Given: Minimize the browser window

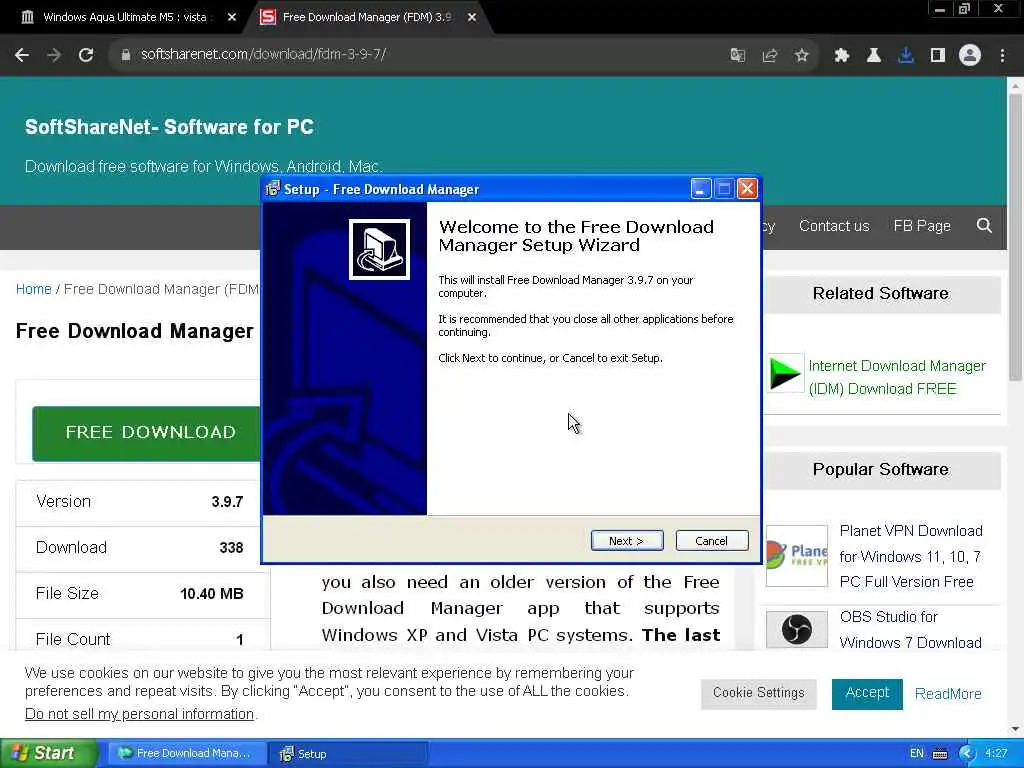Looking at the screenshot, I should pyautogui.click(x=939, y=9).
